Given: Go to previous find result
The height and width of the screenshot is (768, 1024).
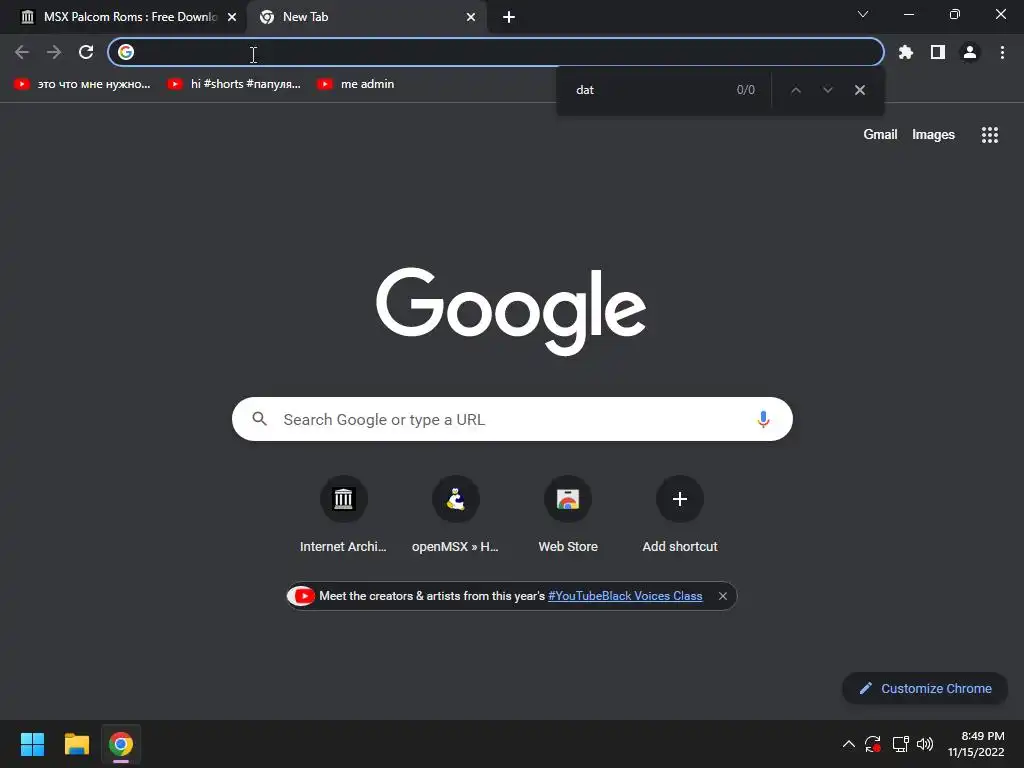Looking at the screenshot, I should click(795, 90).
